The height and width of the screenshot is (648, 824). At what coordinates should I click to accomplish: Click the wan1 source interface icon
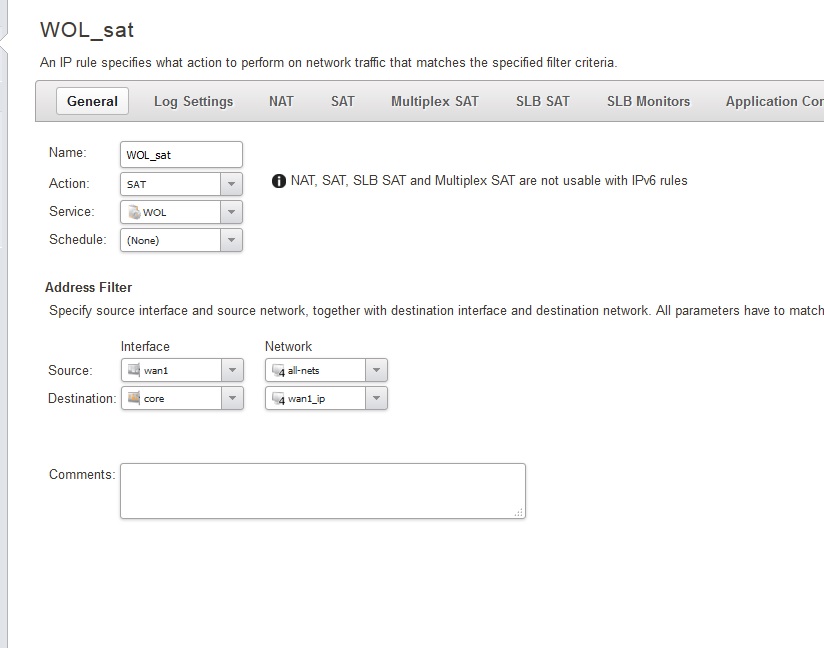[x=134, y=370]
